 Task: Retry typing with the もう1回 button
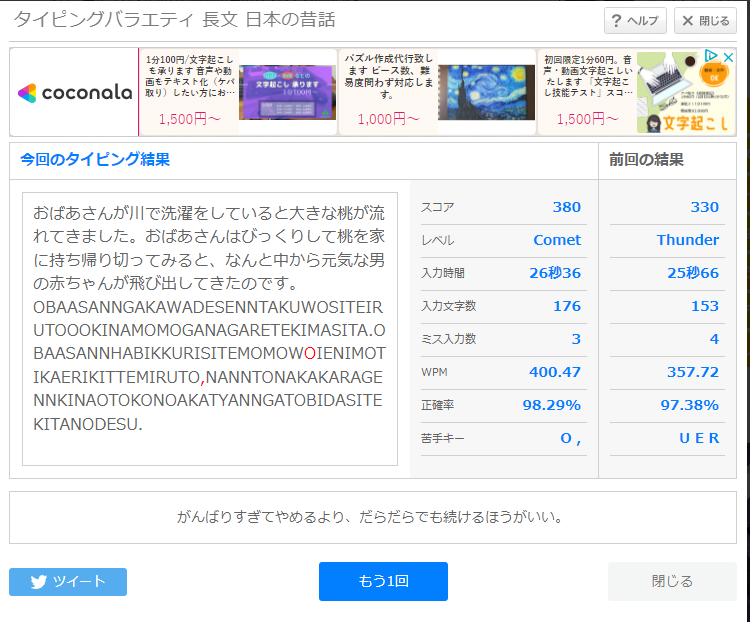coord(383,581)
